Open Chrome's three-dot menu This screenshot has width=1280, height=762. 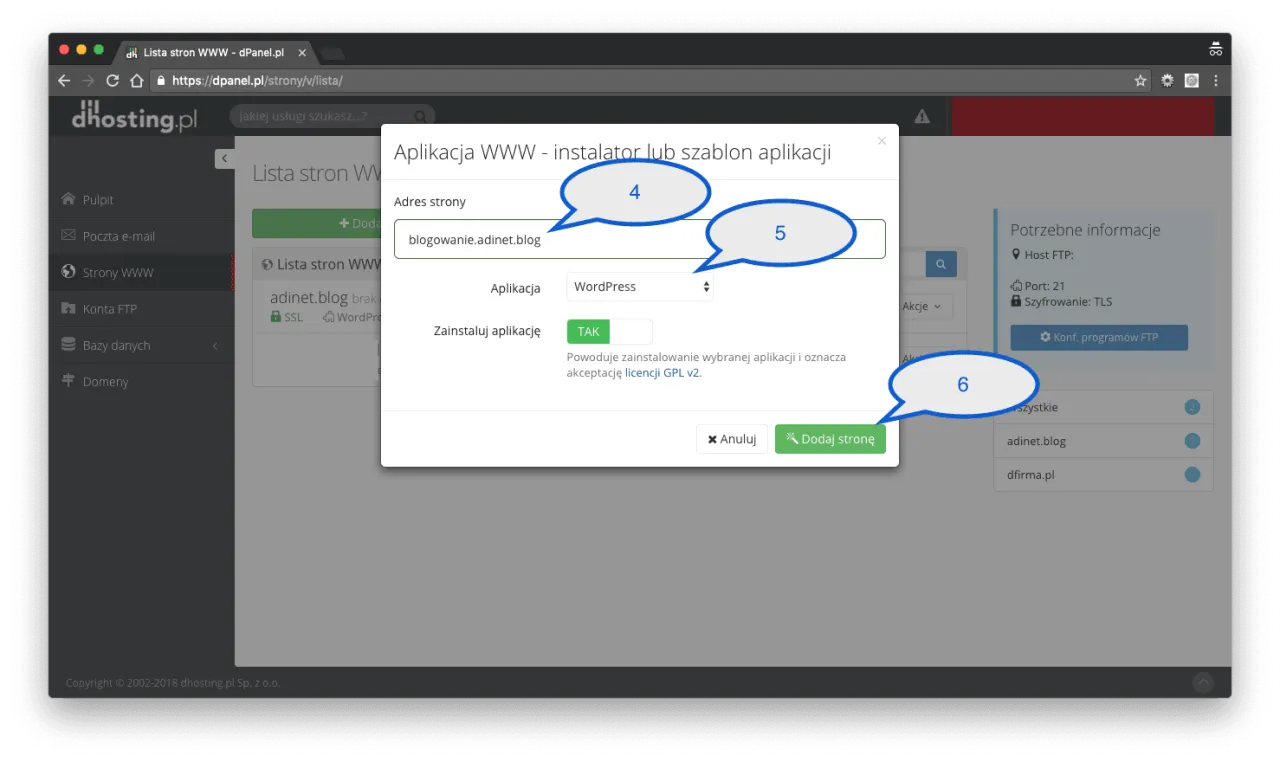(x=1216, y=81)
